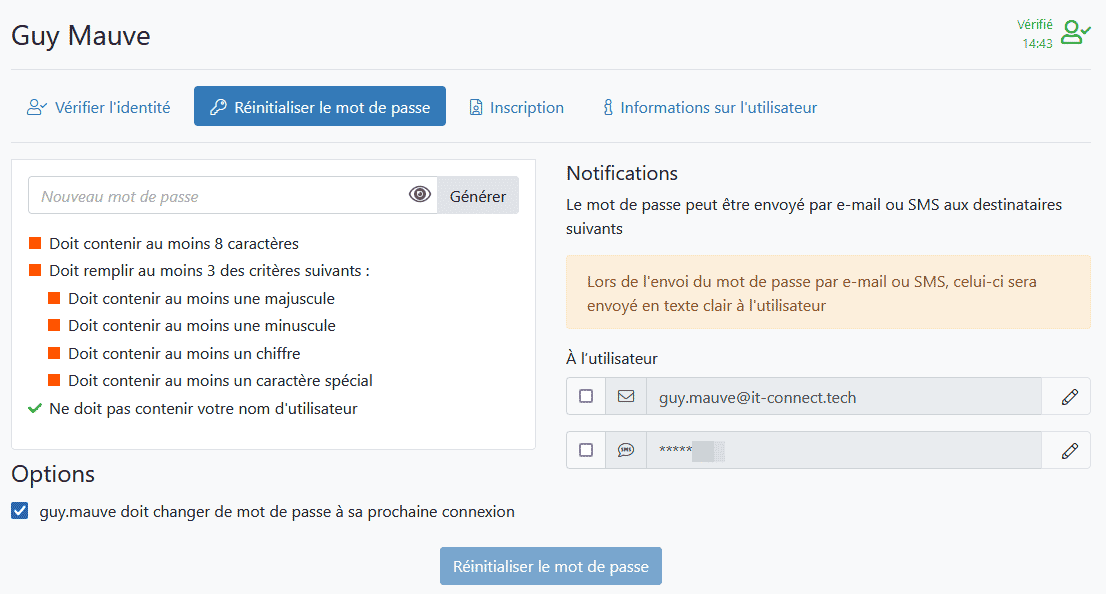Edit the masked phone number with the pencil icon
Screen dimensions: 1106x594
(1066, 449)
